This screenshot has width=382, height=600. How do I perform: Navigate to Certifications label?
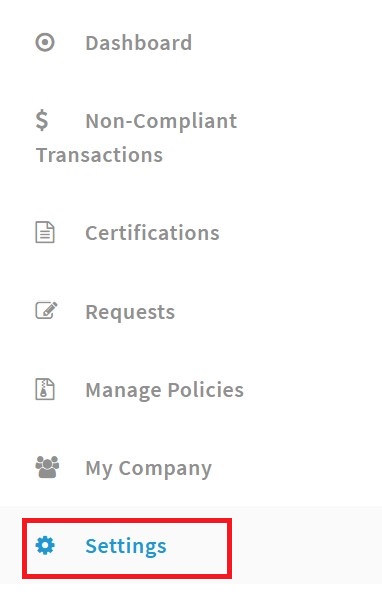[152, 233]
